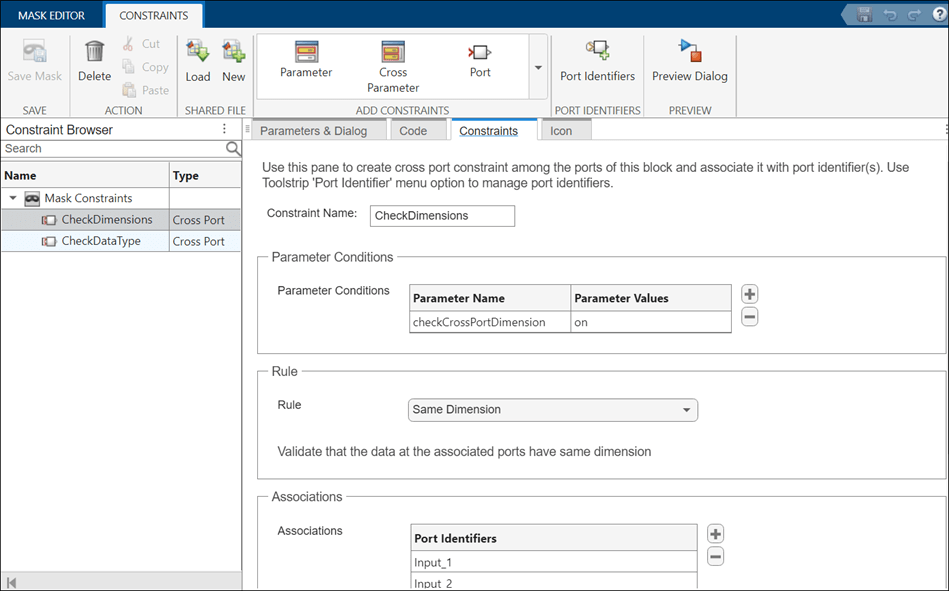
Task: Select the CheckDataType constraint
Action: (101, 241)
